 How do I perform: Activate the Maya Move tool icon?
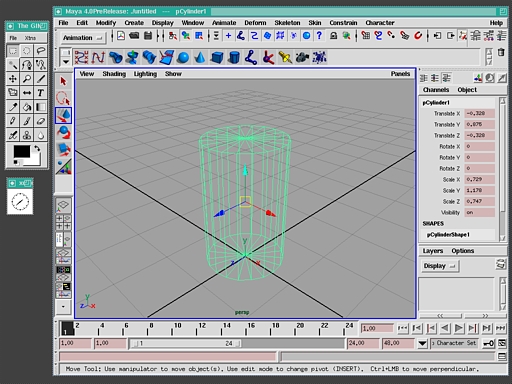click(x=63, y=115)
